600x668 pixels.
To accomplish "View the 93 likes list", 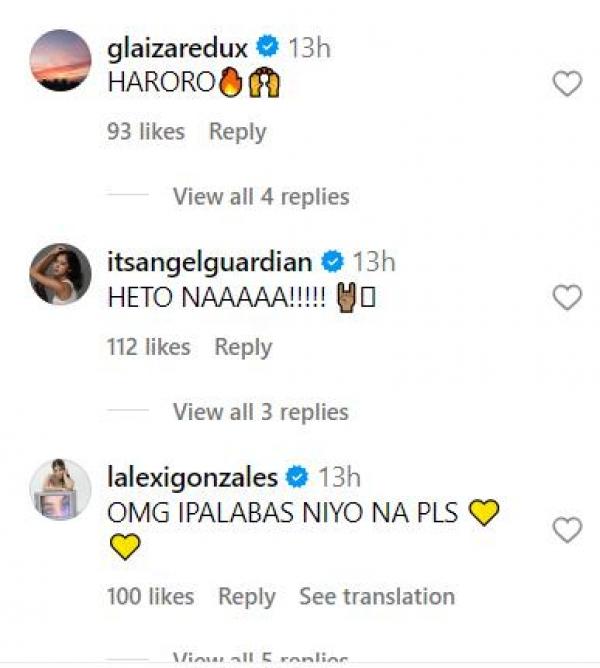I will click(146, 132).
